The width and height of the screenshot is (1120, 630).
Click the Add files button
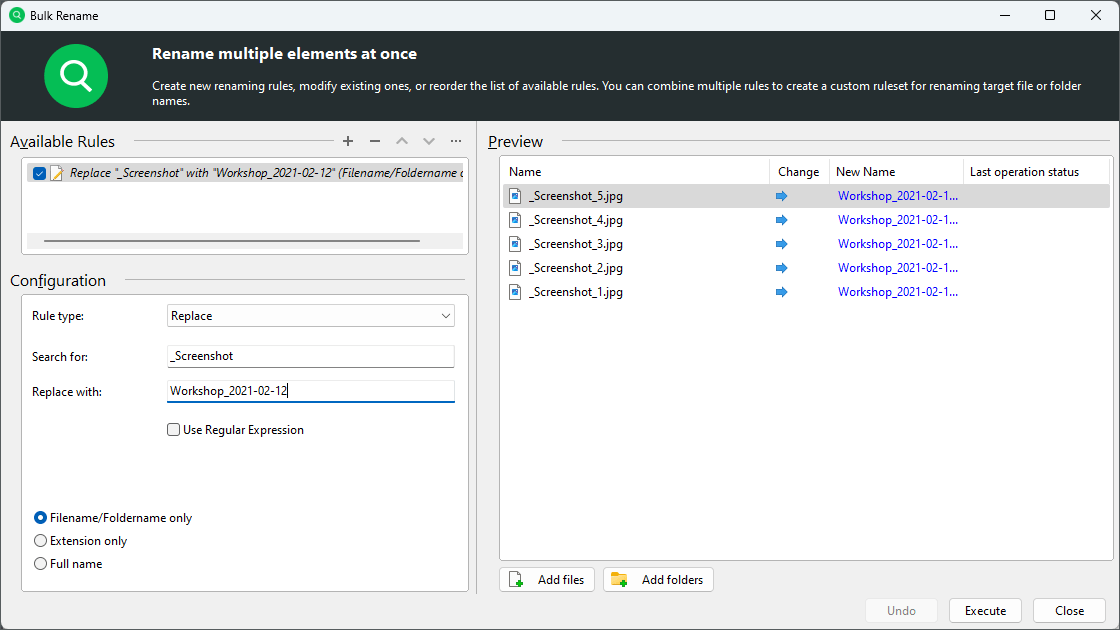coord(548,580)
